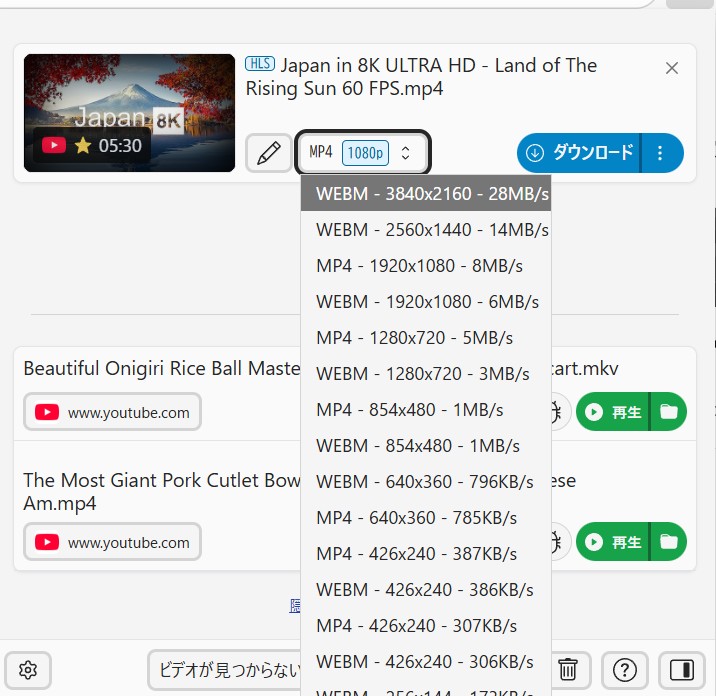Click the HLS badge next to the title
716x696 pixels.
260,63
